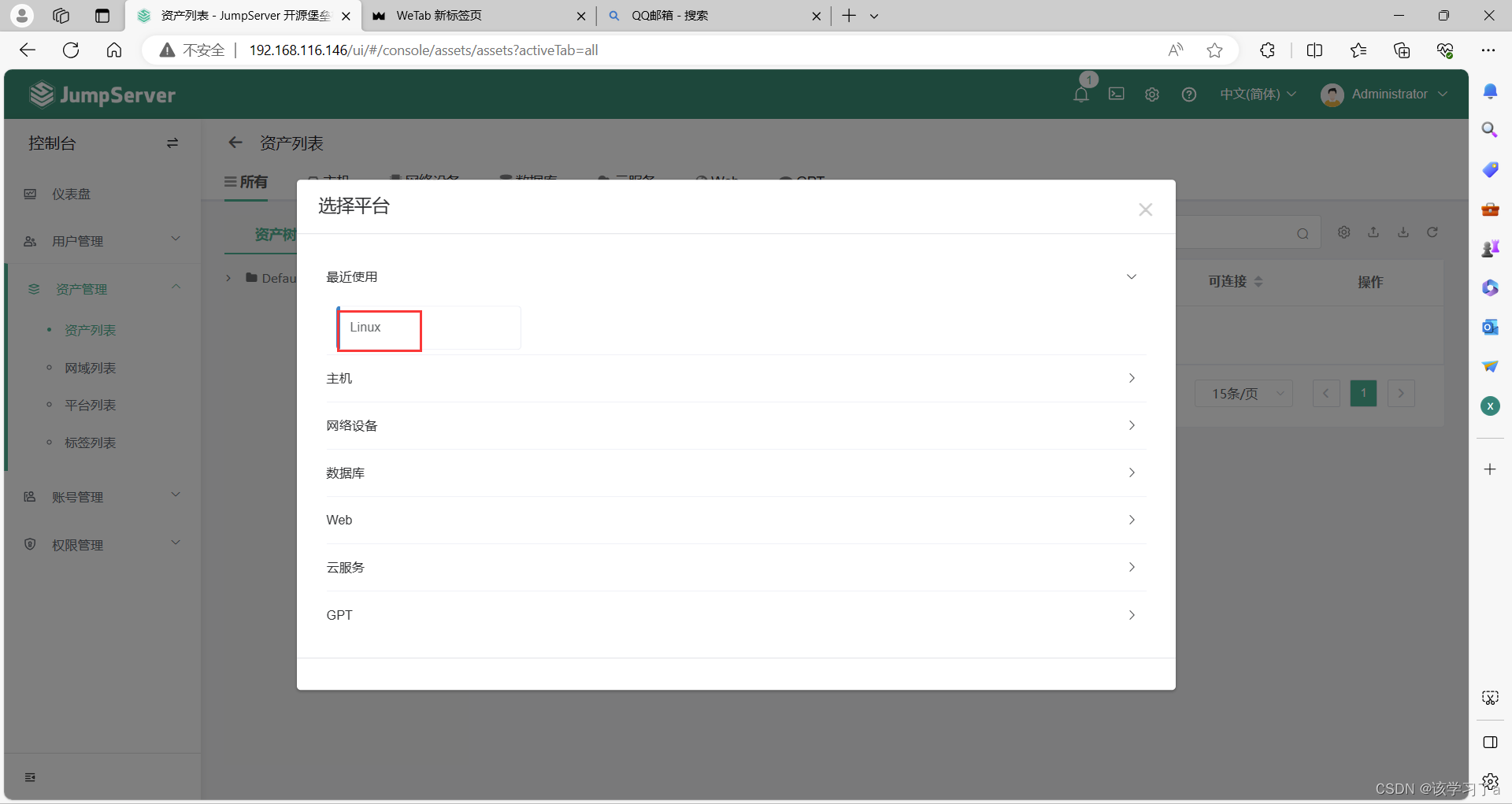This screenshot has height=804, width=1512.
Task: Expand the 云服务 platform category
Action: (736, 568)
